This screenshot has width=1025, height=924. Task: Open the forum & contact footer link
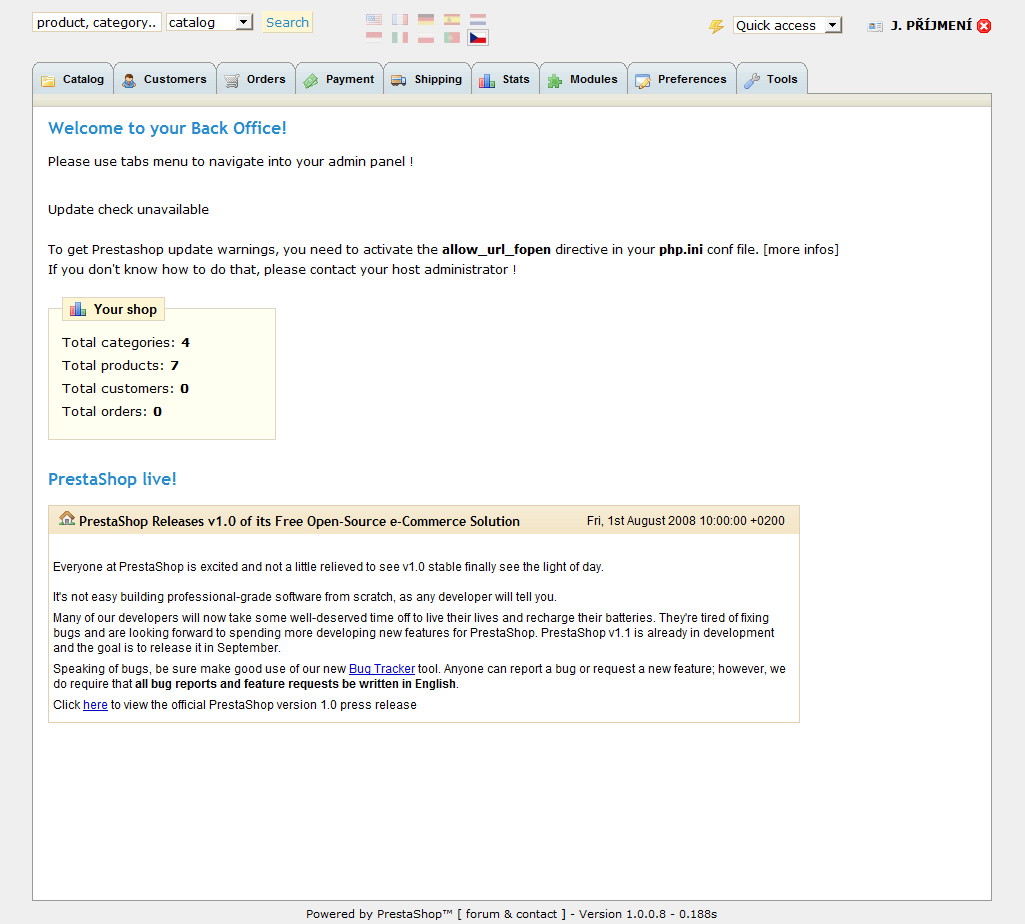511,914
